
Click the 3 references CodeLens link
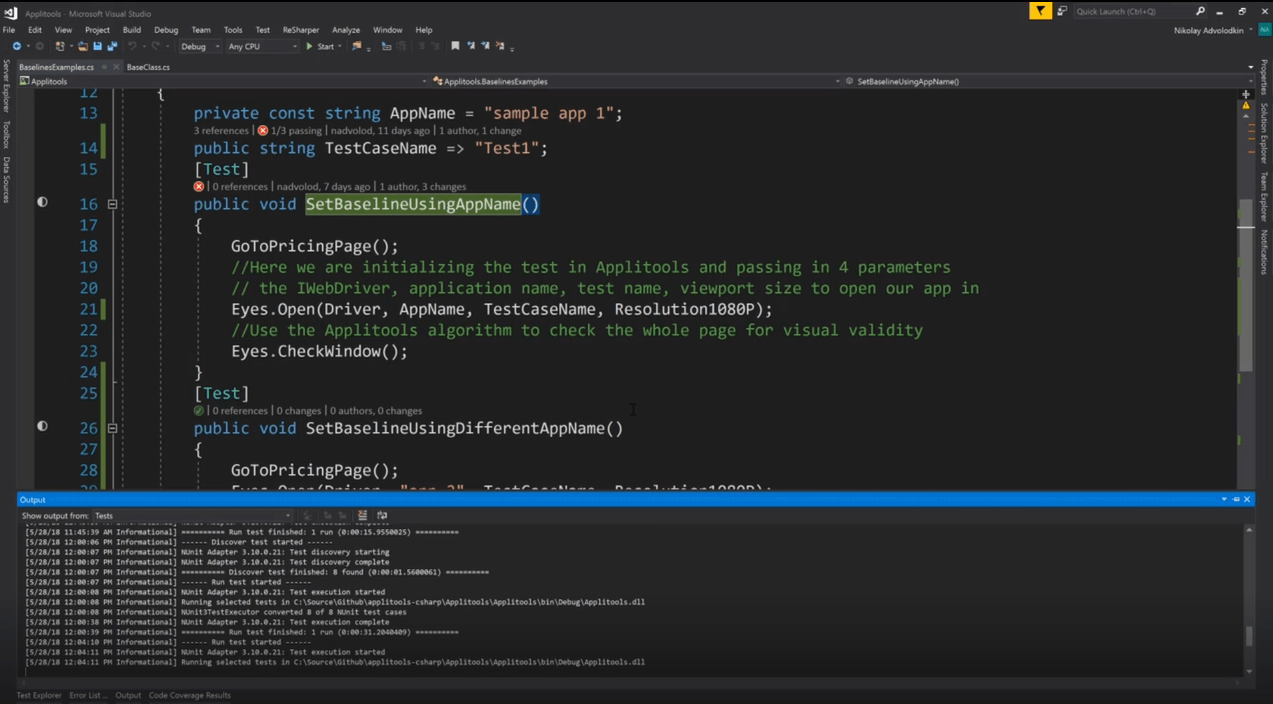click(221, 131)
